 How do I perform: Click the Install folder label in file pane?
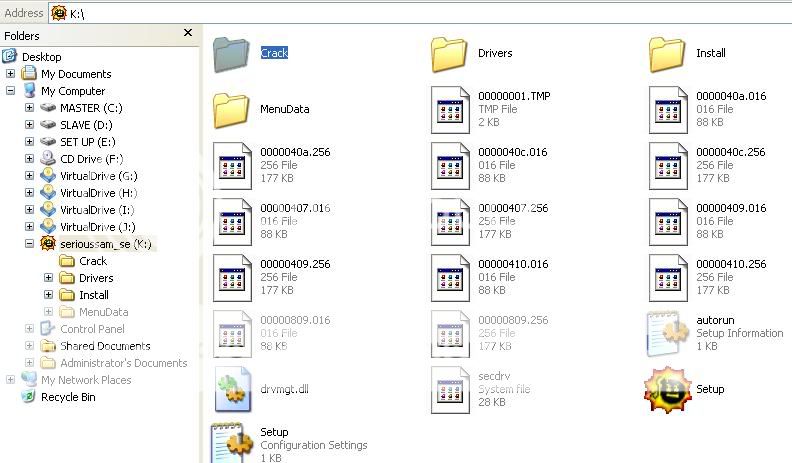coord(711,53)
